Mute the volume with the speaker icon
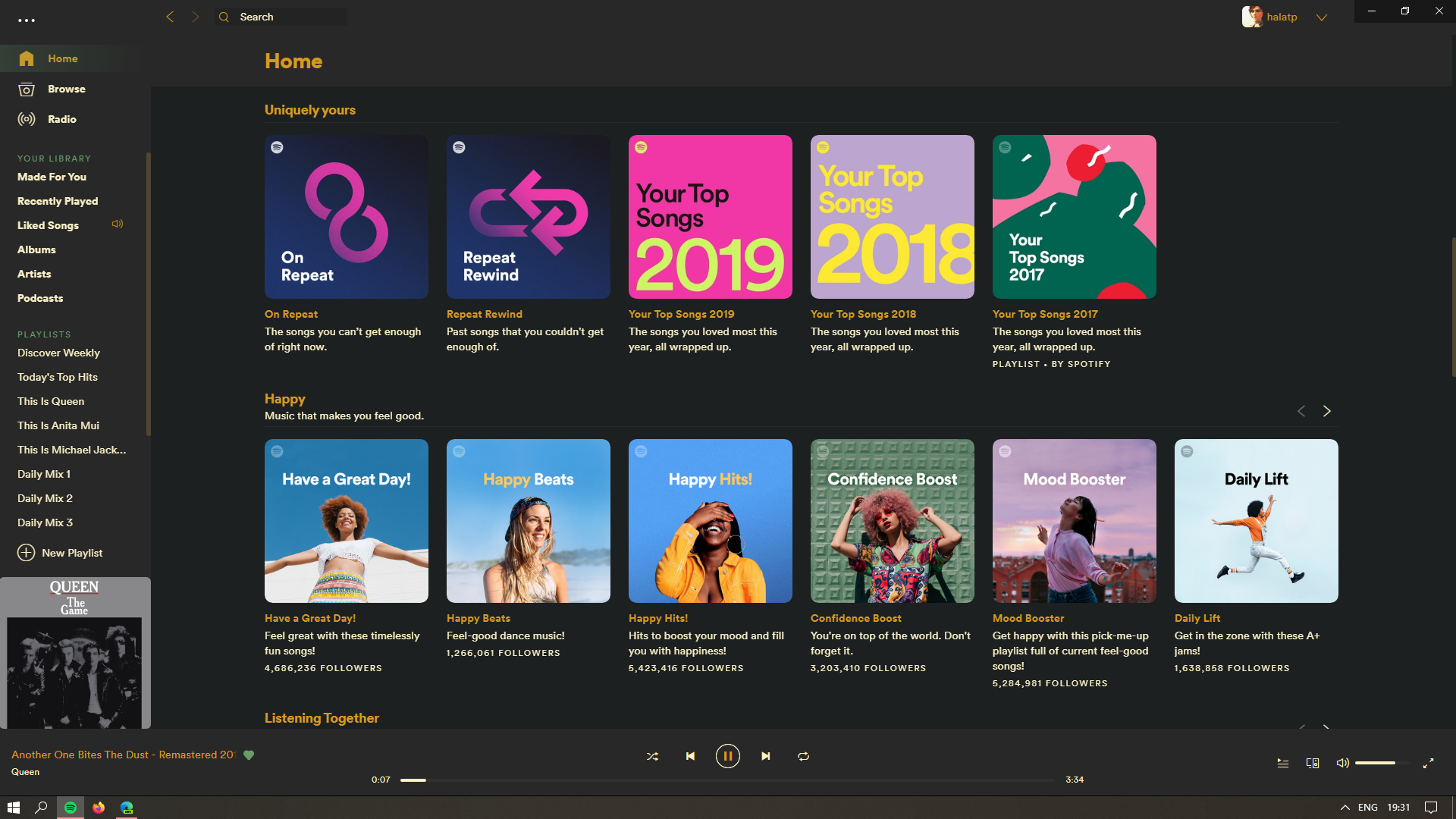1456x819 pixels. (x=1342, y=763)
